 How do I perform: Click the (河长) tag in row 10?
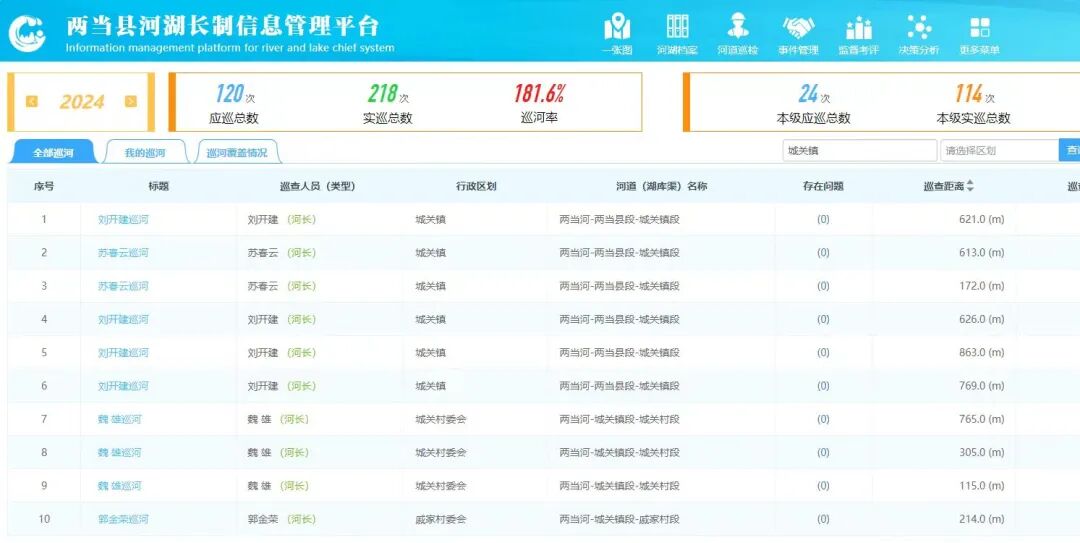(302, 519)
